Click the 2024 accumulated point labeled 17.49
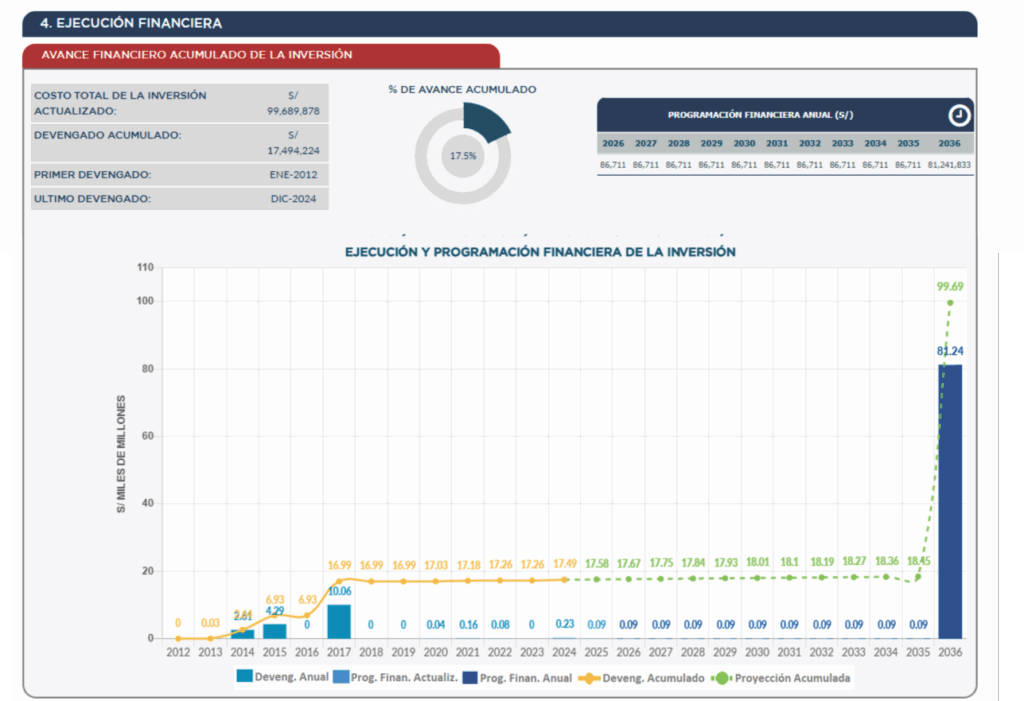 pyautogui.click(x=564, y=579)
